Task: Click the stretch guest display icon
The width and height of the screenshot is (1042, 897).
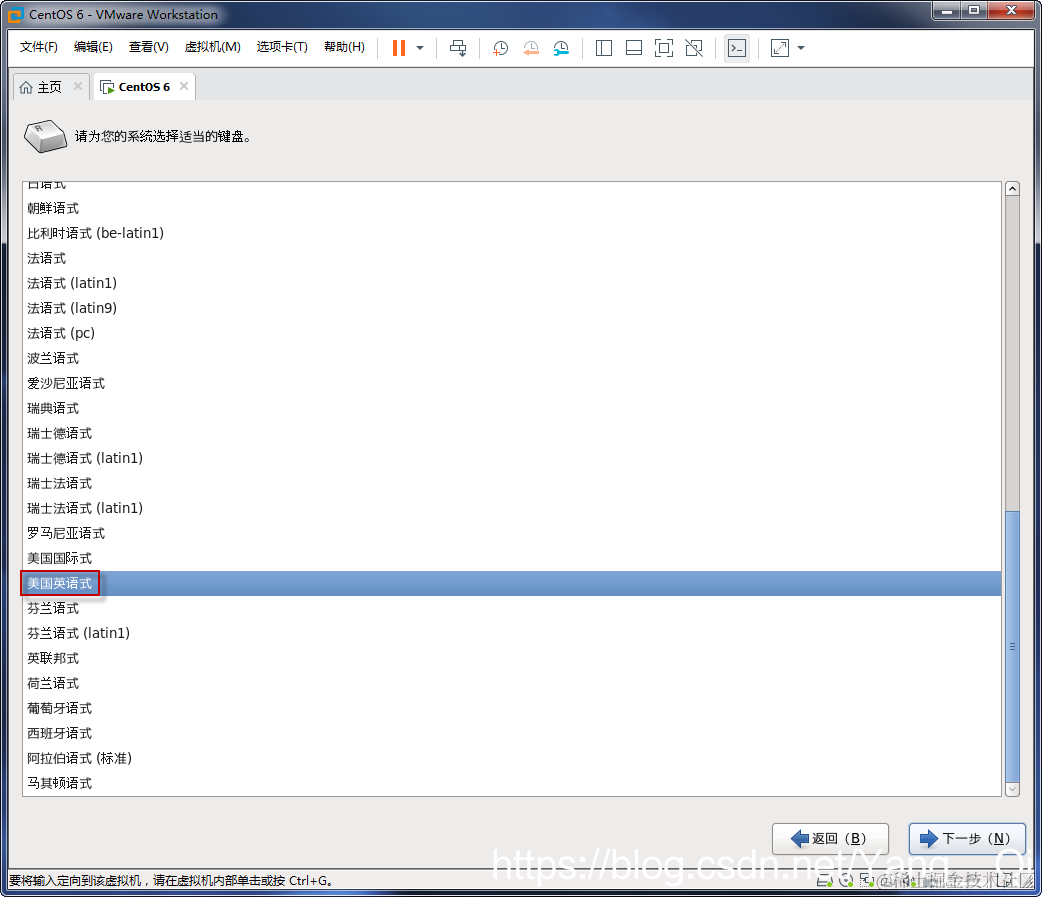Action: 780,48
